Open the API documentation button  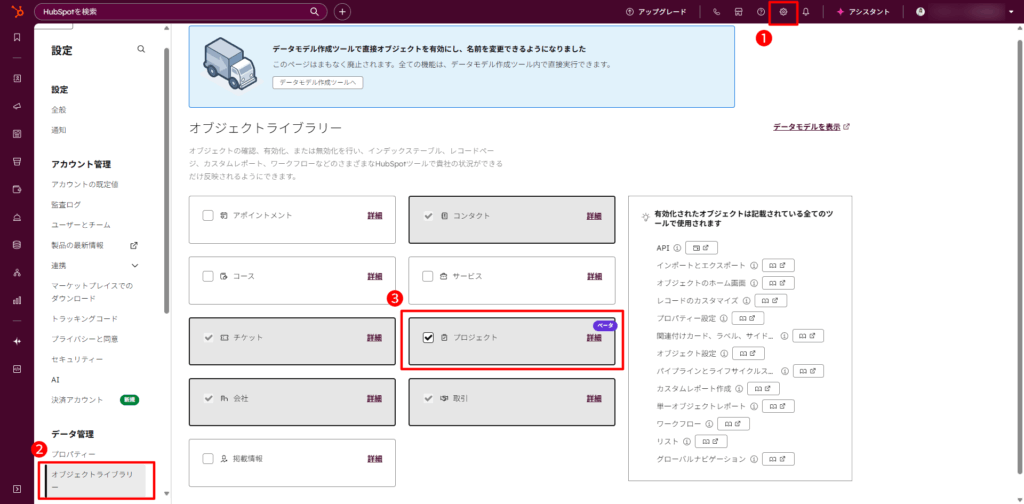(x=701, y=248)
